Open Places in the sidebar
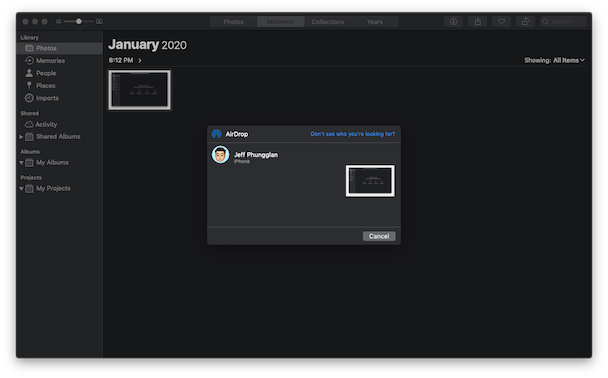The height and width of the screenshot is (378, 608). tap(60, 85)
